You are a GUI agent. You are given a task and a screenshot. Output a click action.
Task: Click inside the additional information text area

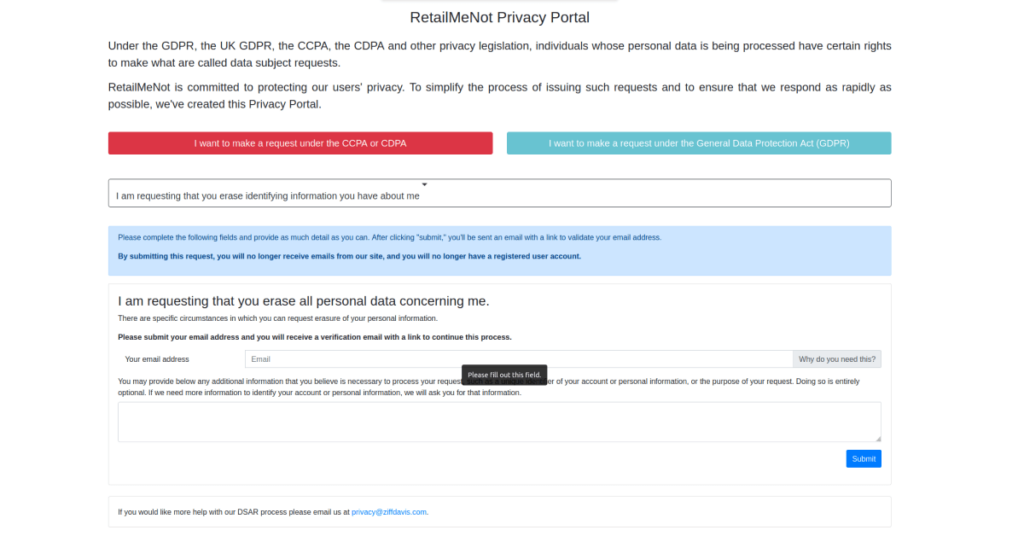(499, 421)
